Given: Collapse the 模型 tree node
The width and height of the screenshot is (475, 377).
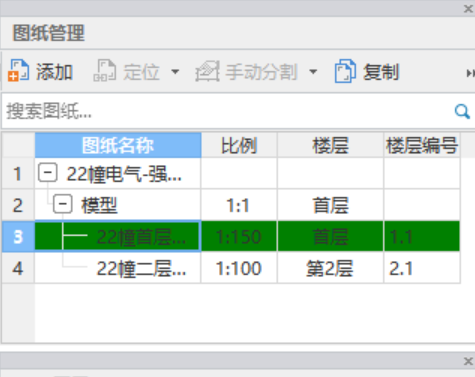Looking at the screenshot, I should (63, 204).
